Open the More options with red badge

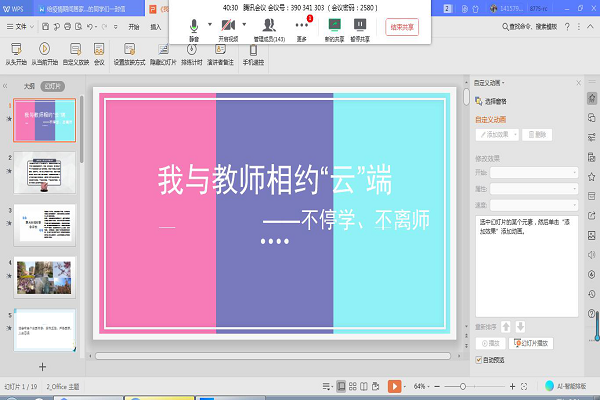[302, 30]
